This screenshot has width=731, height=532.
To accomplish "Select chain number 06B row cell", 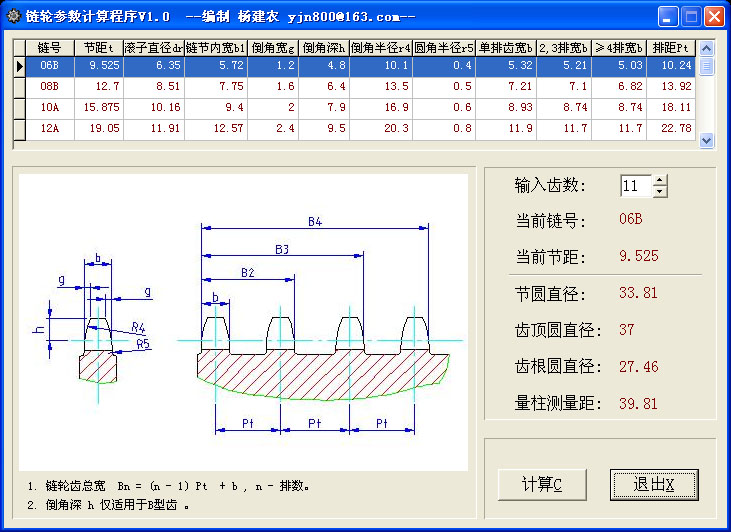I will [50, 66].
